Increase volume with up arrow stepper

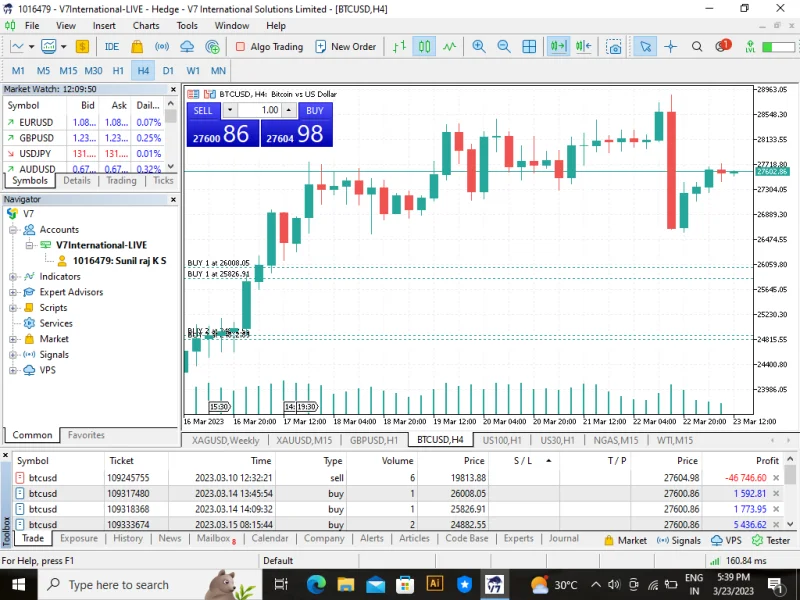point(289,110)
